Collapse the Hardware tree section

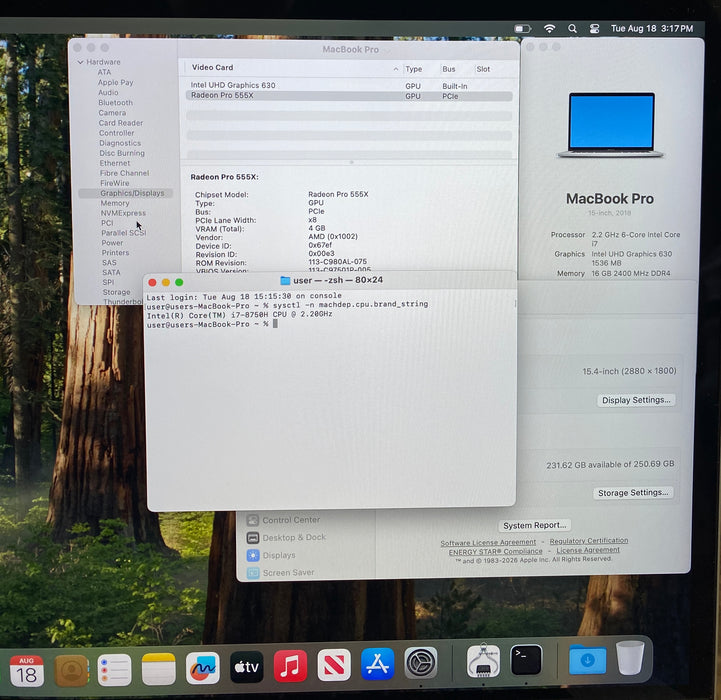tap(80, 62)
